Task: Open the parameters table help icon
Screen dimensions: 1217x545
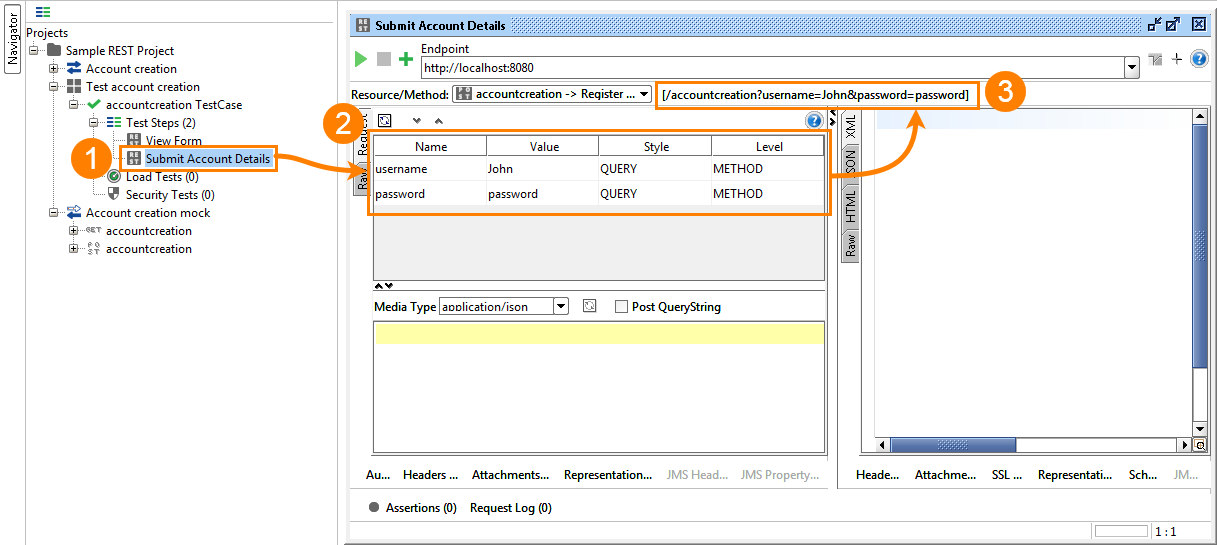Action: coord(814,120)
